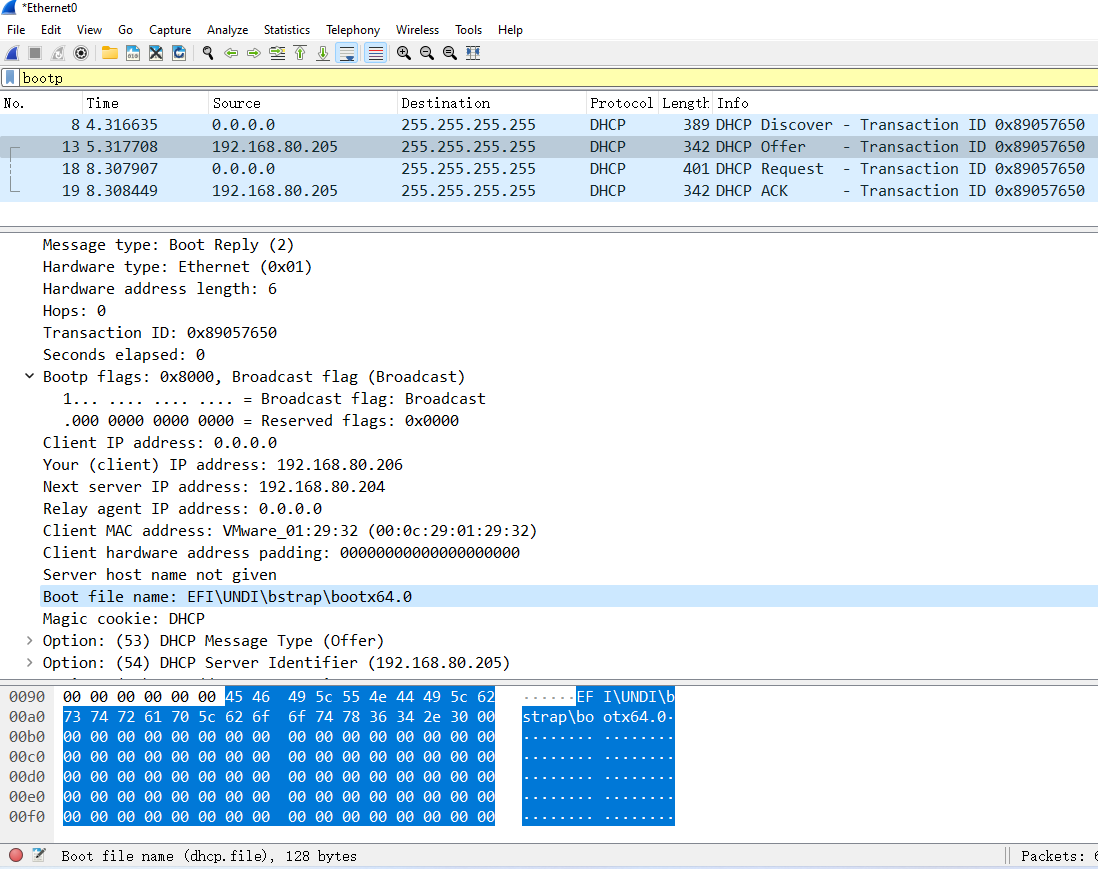Click the Find packet magnifier icon
The height and width of the screenshot is (869, 1098).
tap(208, 53)
